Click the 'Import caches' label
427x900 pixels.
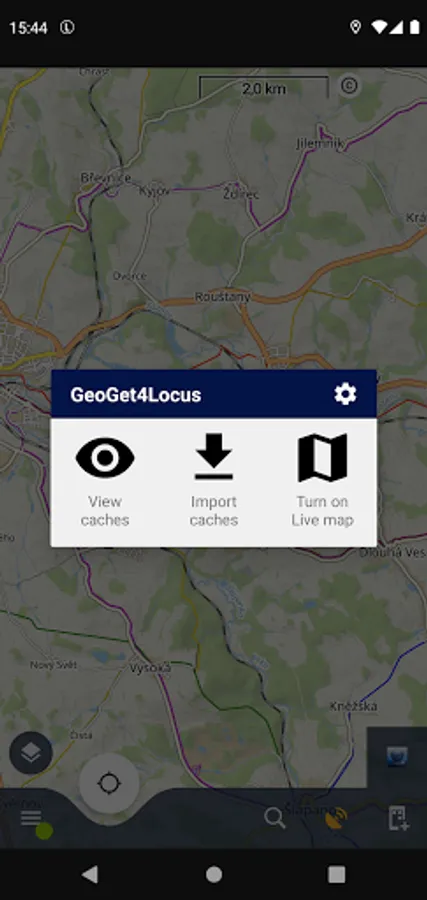[214, 511]
